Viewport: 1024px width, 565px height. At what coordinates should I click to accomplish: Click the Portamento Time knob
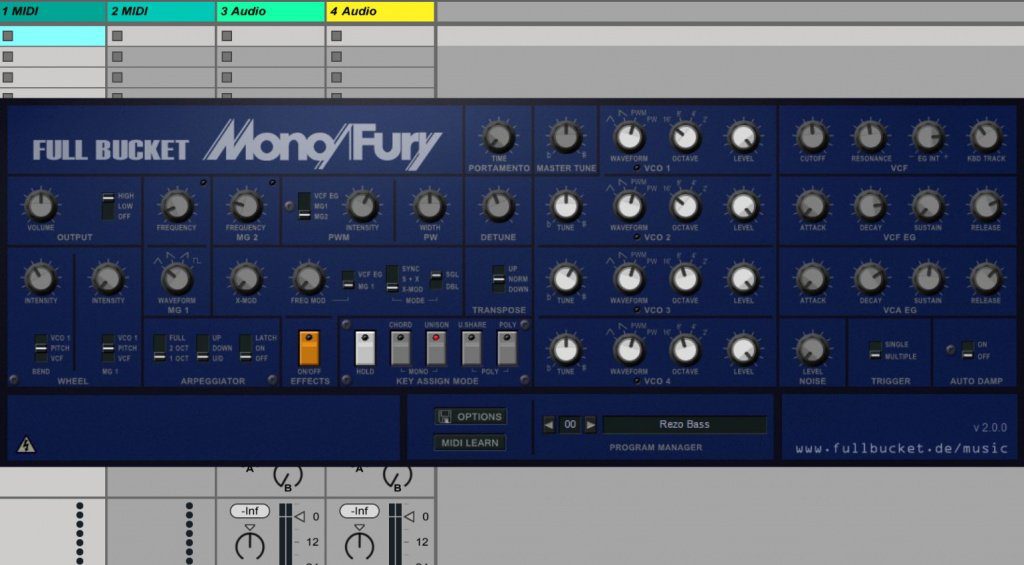(x=498, y=137)
